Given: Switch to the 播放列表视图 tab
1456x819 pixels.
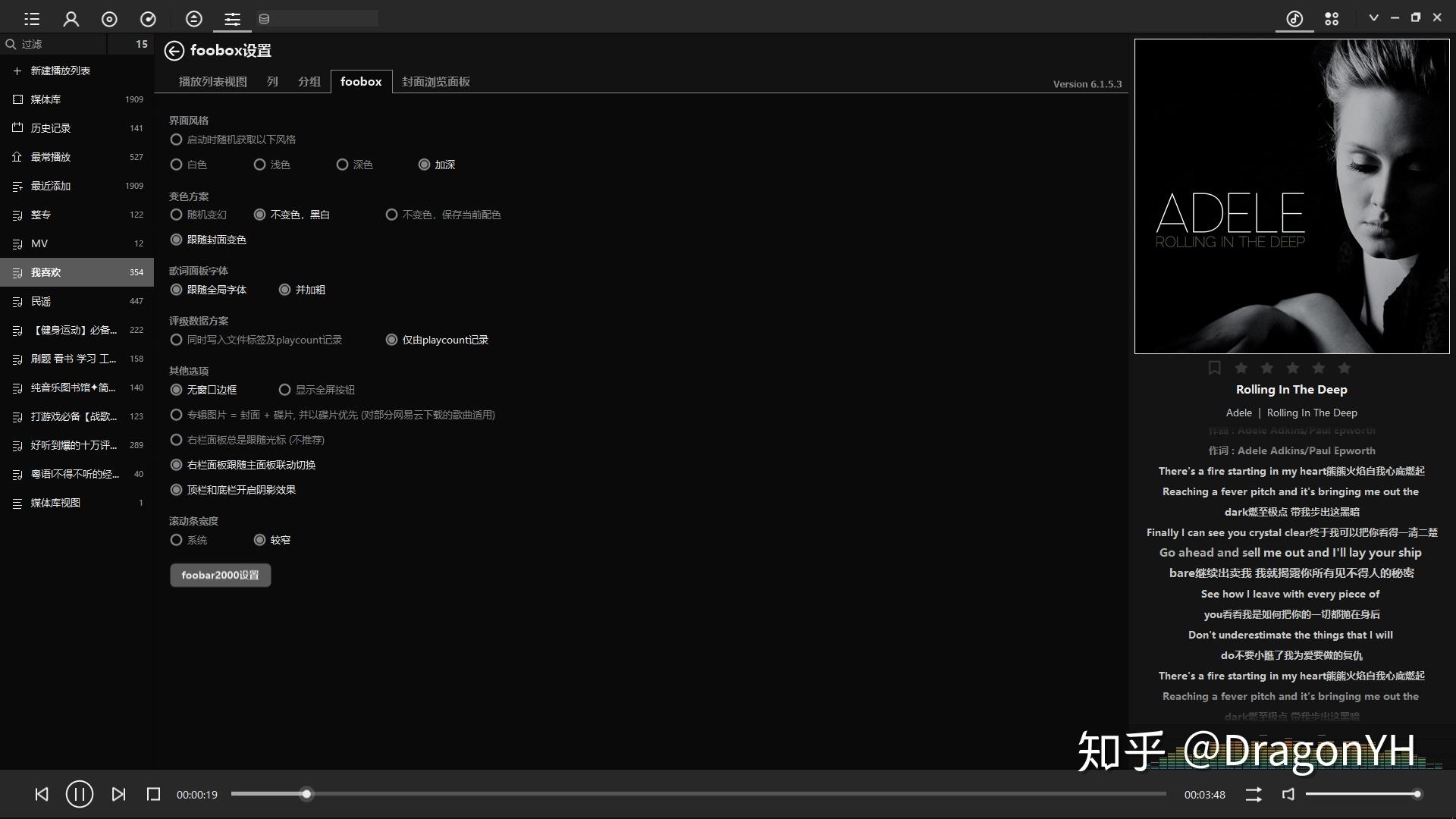Looking at the screenshot, I should click(x=213, y=82).
